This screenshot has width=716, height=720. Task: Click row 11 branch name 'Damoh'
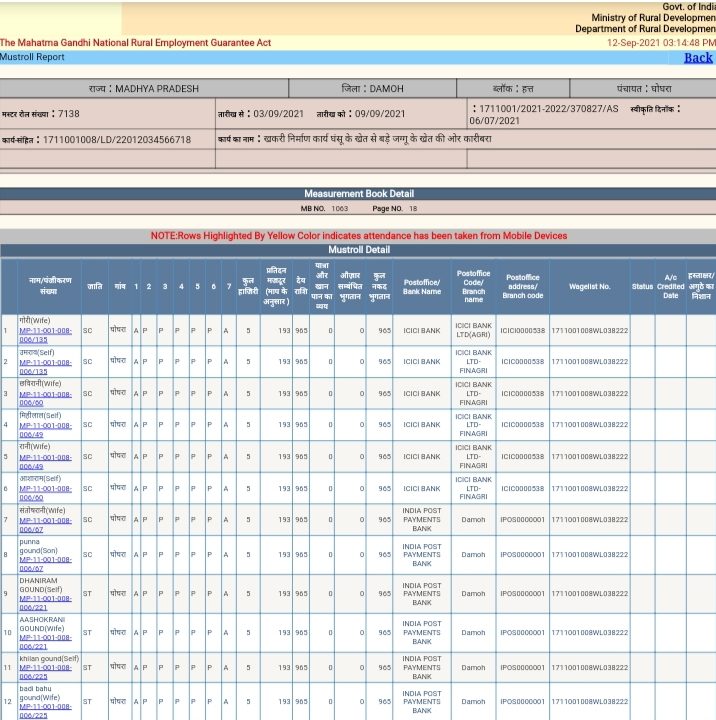coord(473,668)
